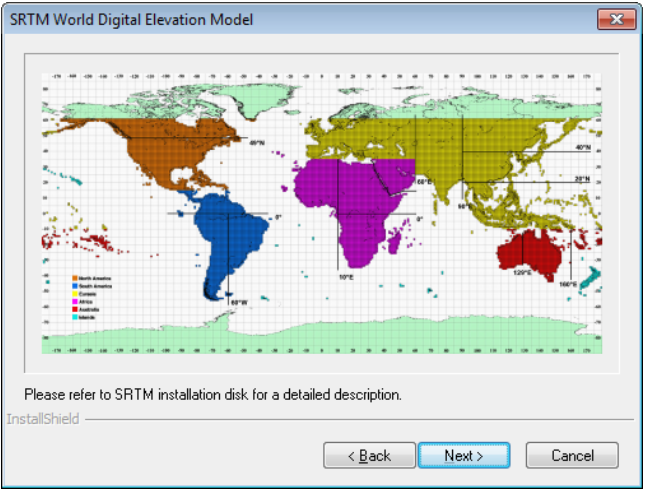Click the InstallShield label
Image resolution: width=646 pixels, height=492 pixels.
click(43, 419)
